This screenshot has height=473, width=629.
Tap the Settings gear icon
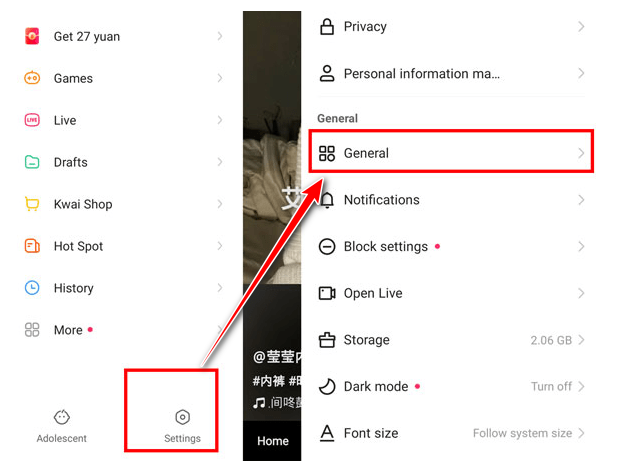click(x=183, y=417)
